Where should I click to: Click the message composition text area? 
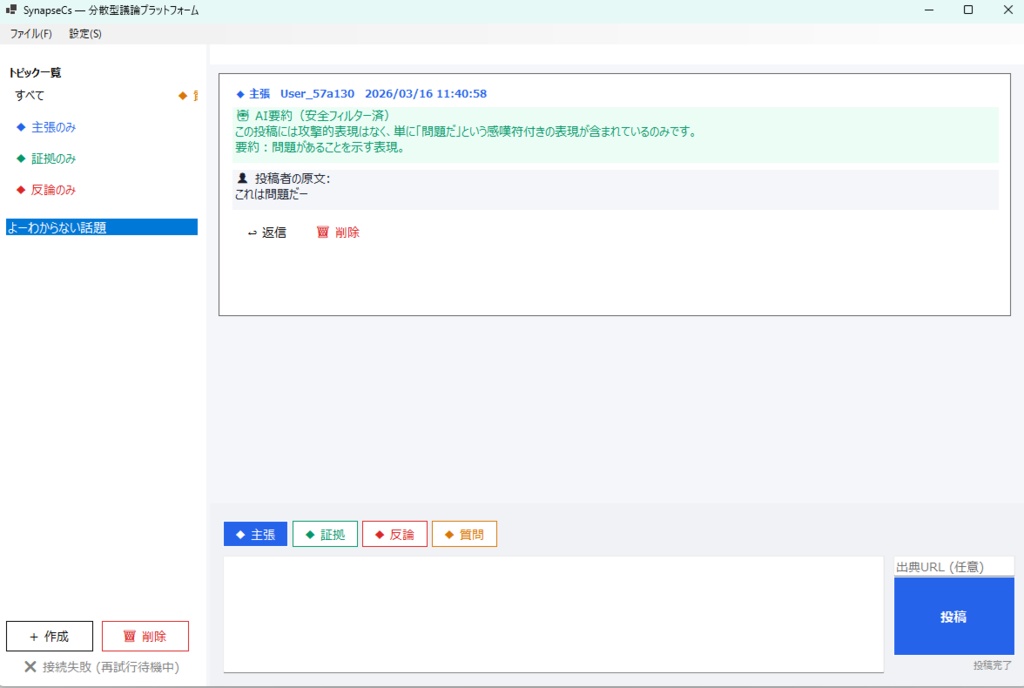[550, 612]
